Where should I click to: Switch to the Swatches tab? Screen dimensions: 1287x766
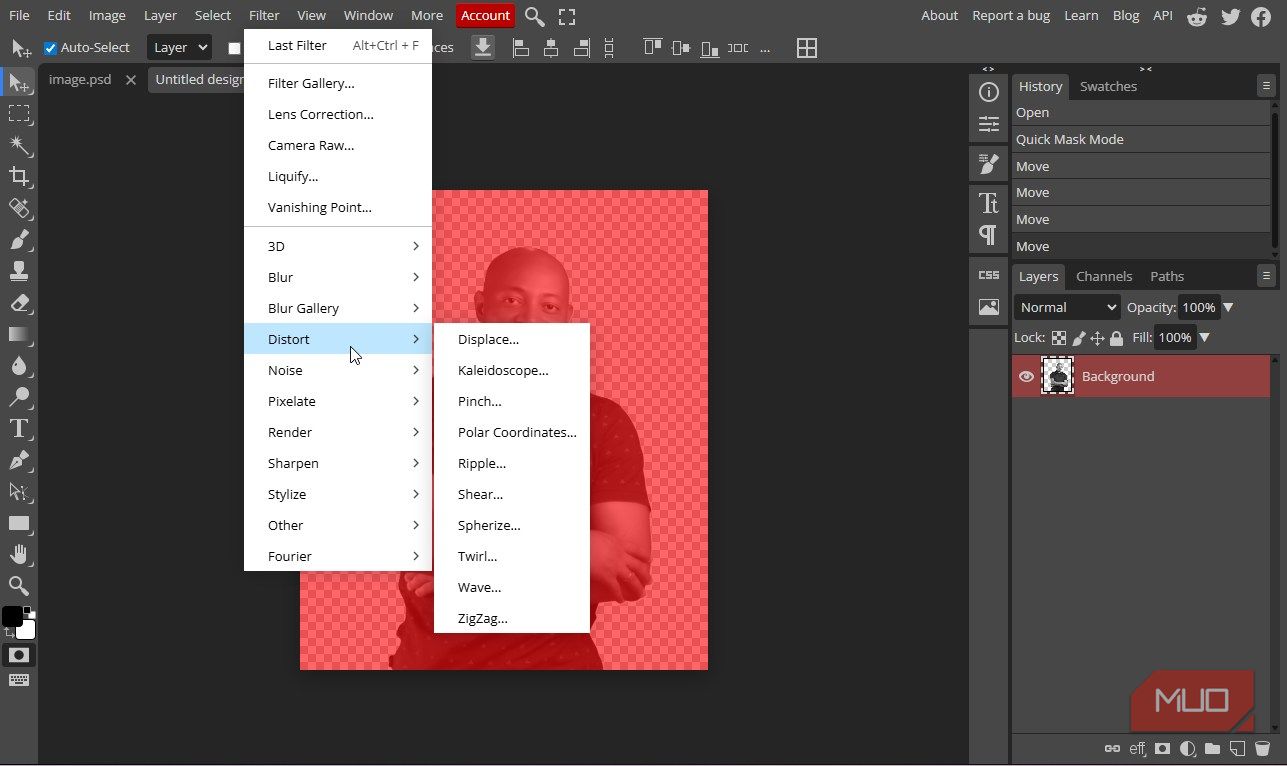tap(1108, 86)
